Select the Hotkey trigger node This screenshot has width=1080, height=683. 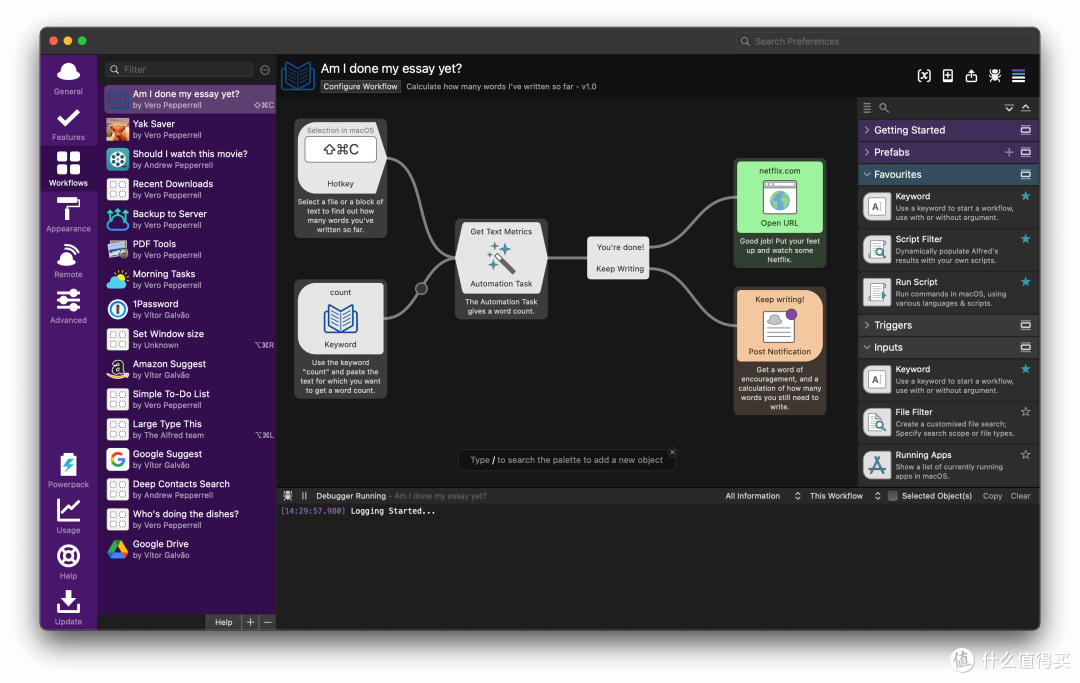(340, 157)
